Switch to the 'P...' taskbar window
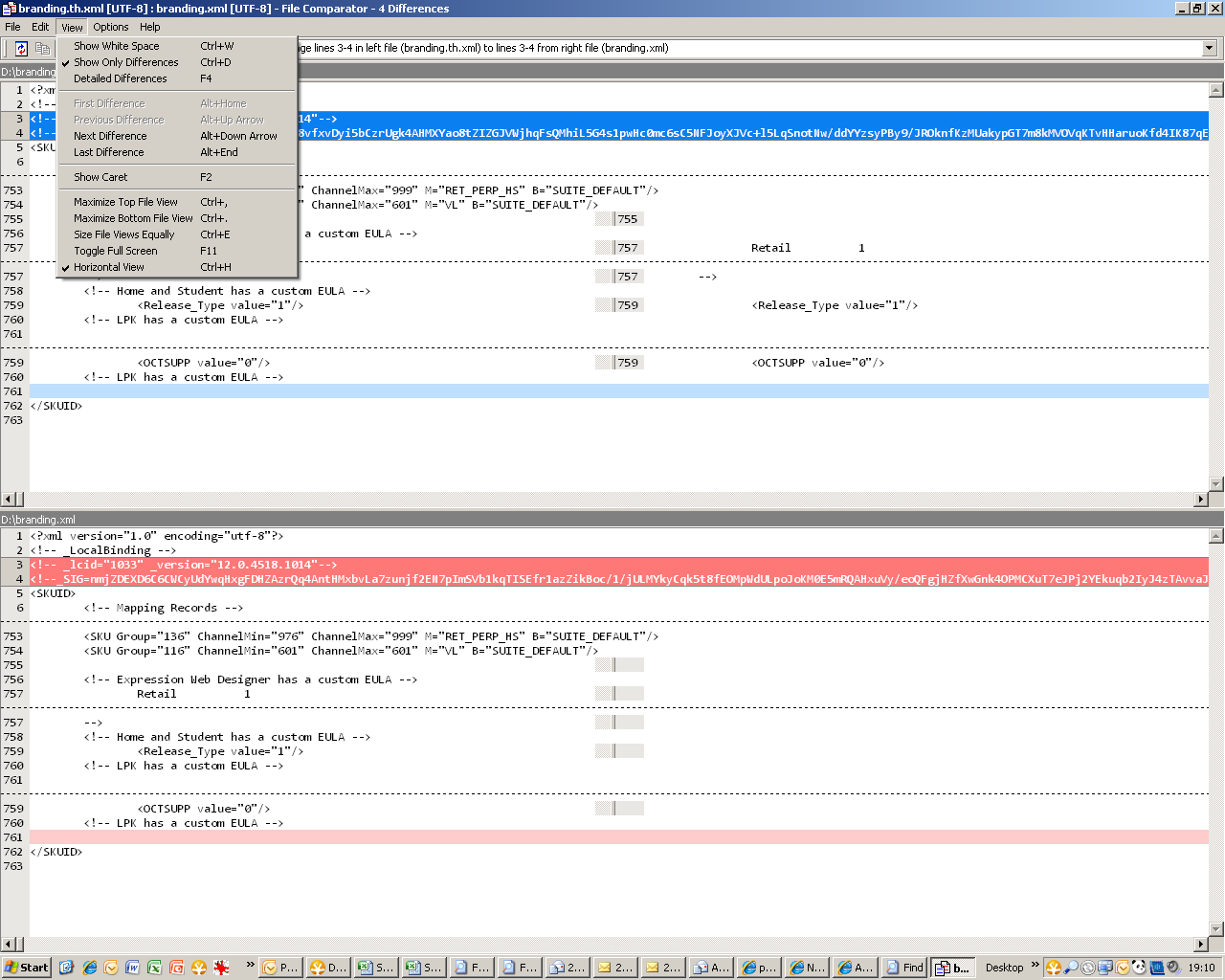Viewport: 1225px width, 980px height. point(280,968)
